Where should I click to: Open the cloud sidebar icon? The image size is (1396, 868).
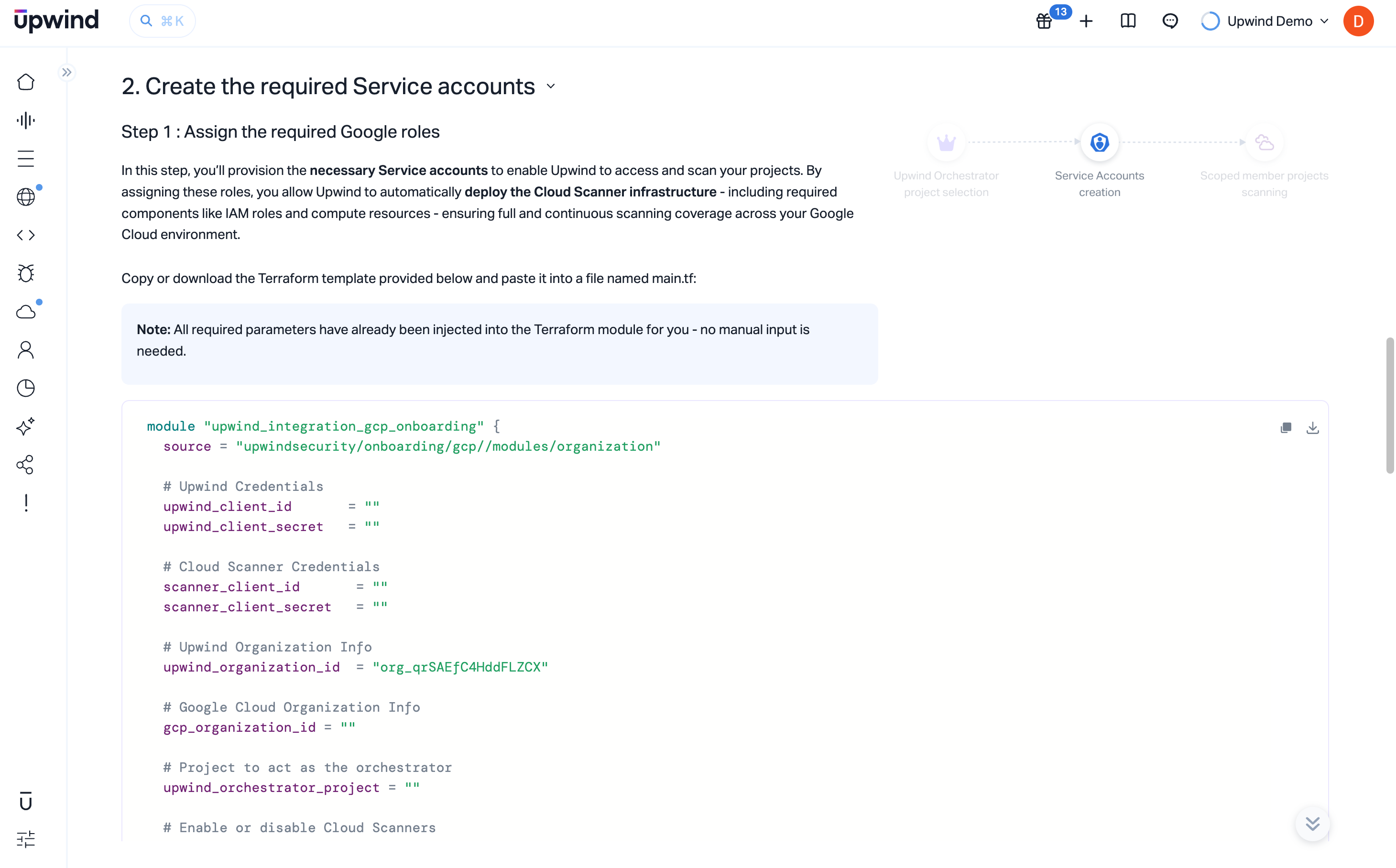26,312
